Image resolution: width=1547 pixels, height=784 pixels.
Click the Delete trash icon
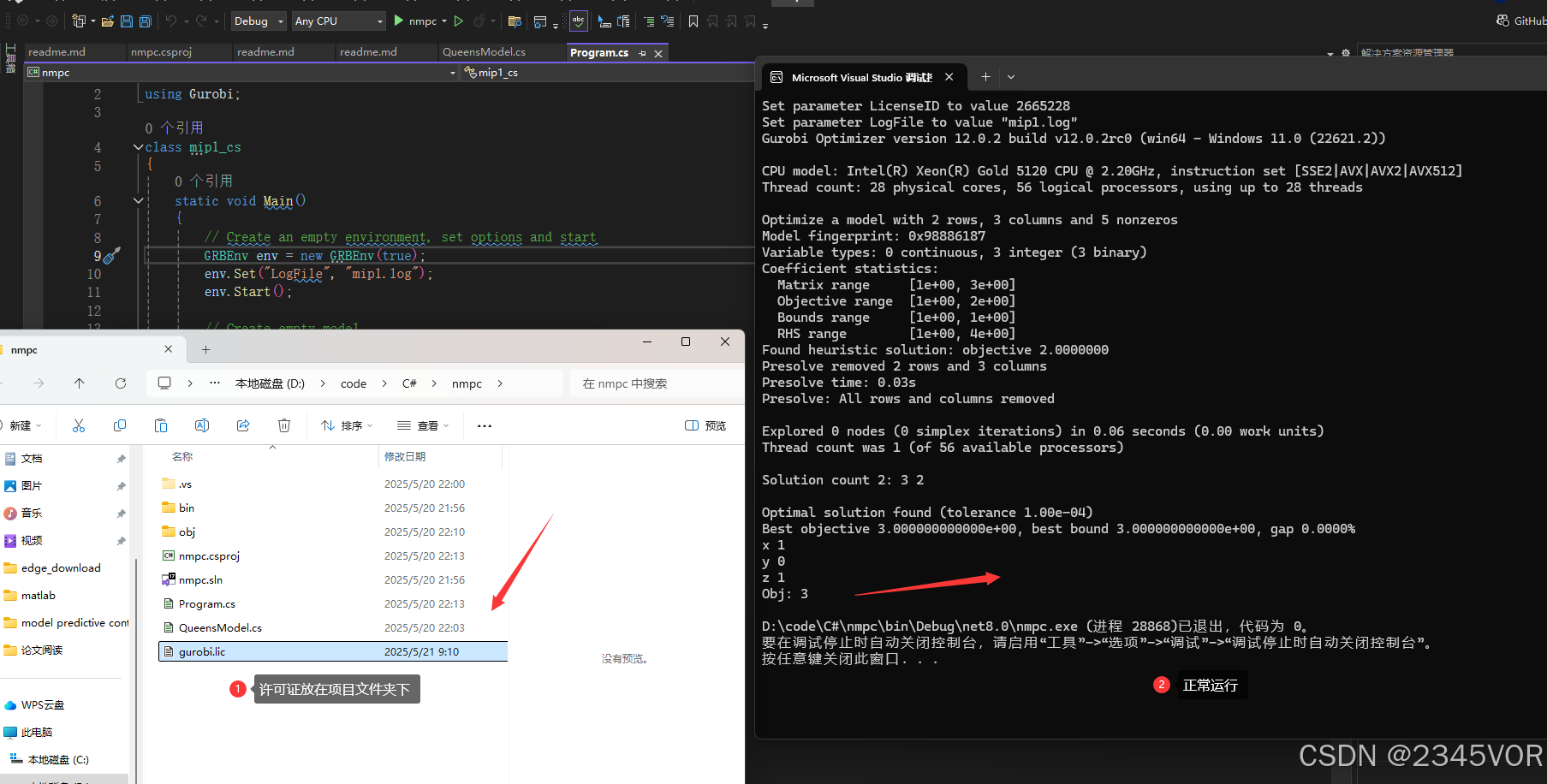(x=284, y=425)
